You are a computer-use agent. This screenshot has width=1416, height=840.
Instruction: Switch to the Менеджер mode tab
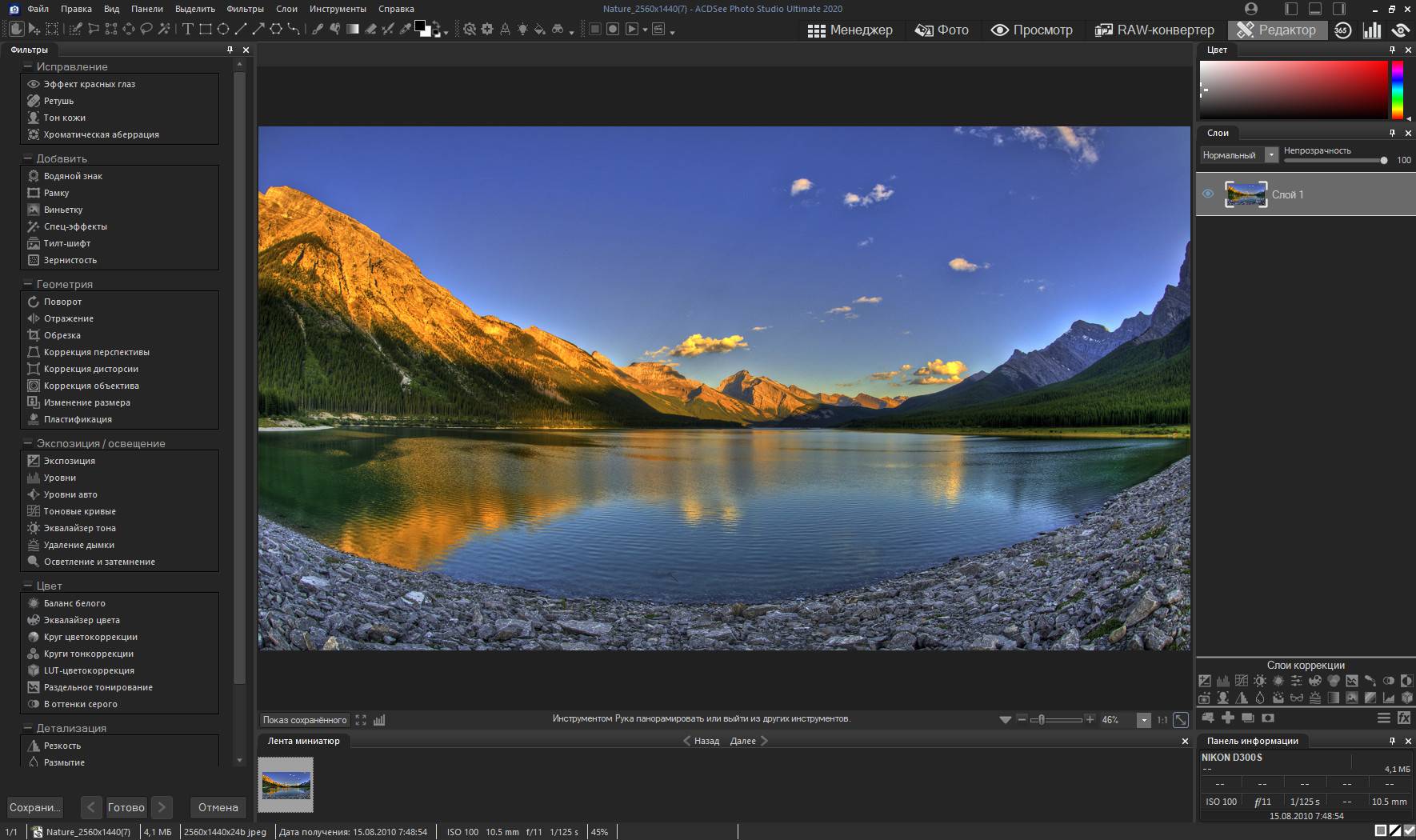point(850,30)
